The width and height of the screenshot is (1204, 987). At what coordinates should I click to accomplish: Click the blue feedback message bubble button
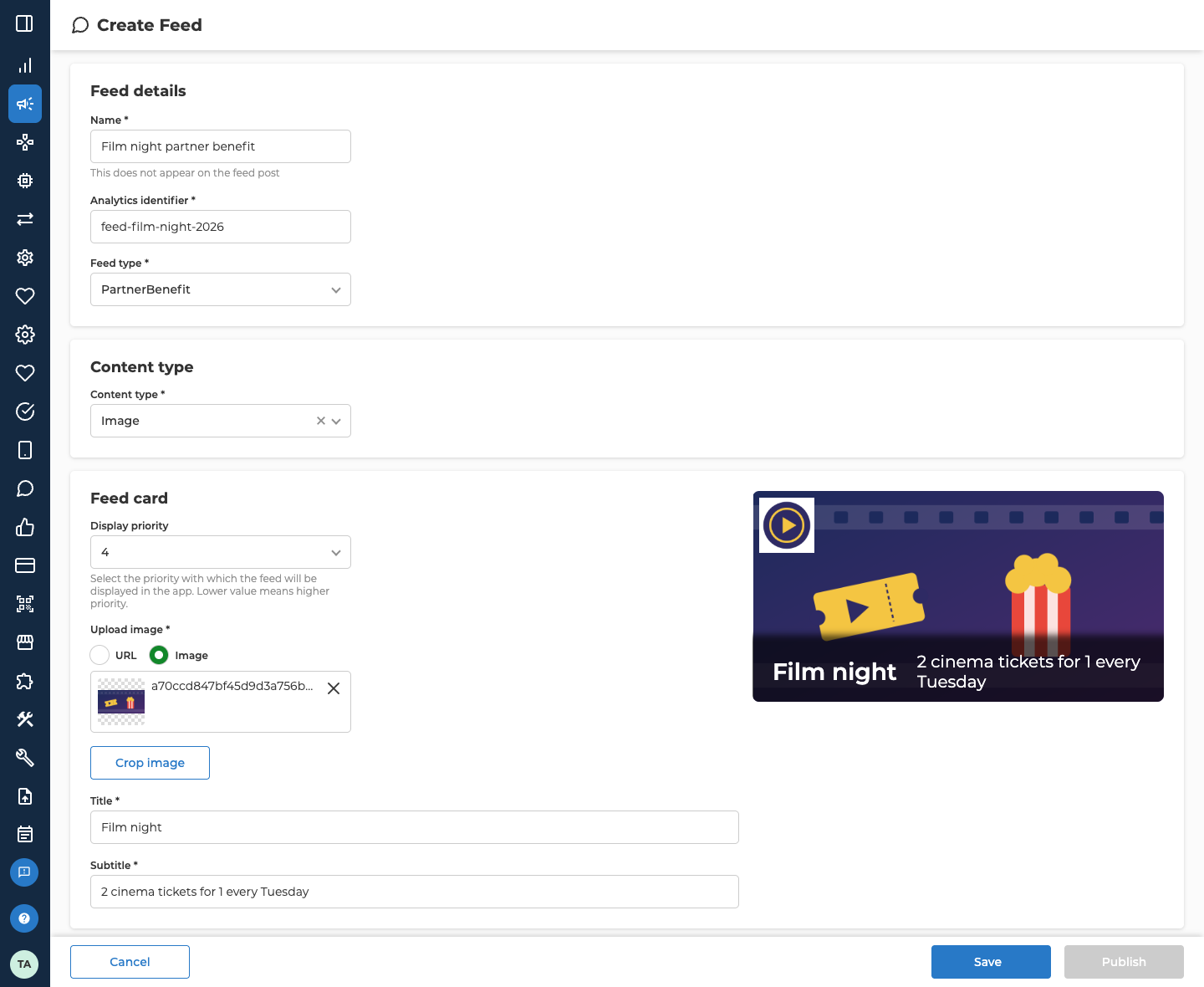[x=24, y=872]
